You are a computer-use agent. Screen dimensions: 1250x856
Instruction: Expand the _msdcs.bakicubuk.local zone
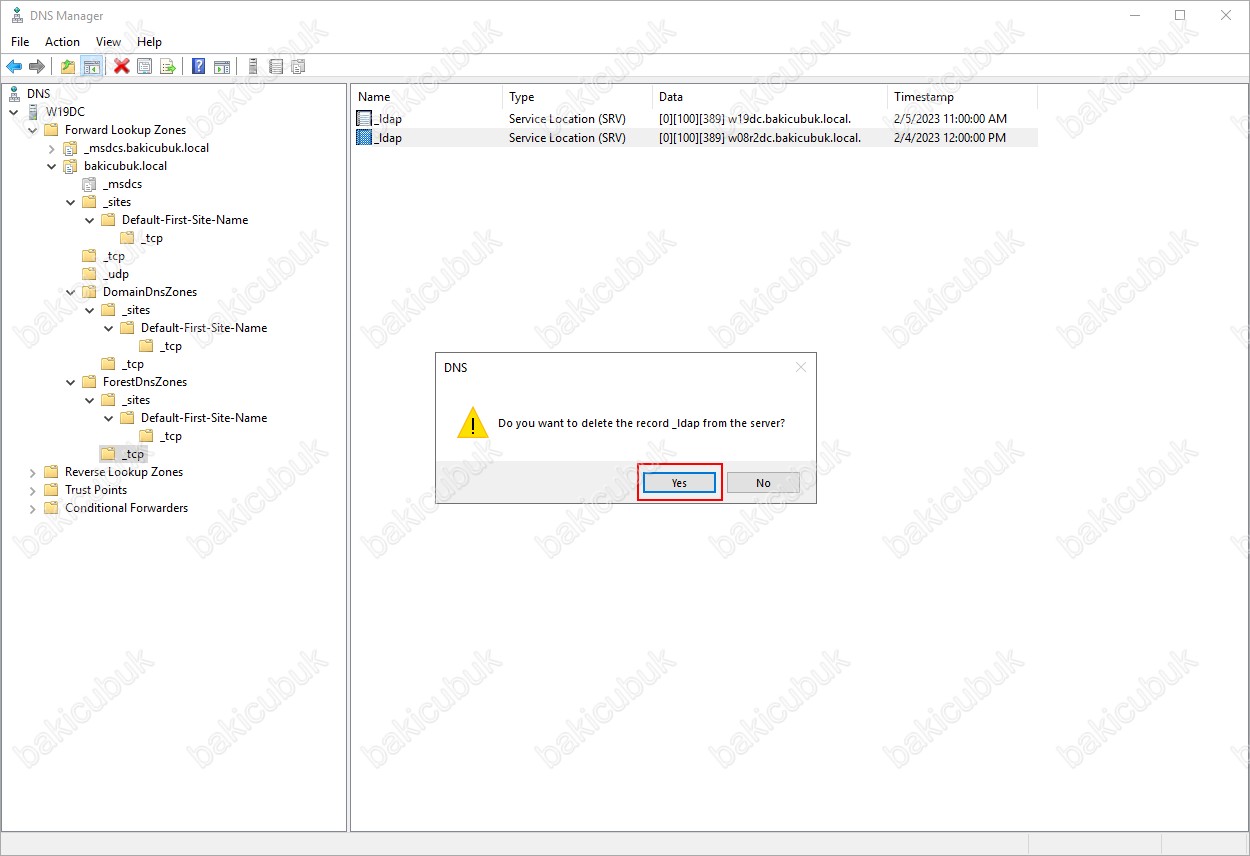click(x=52, y=148)
